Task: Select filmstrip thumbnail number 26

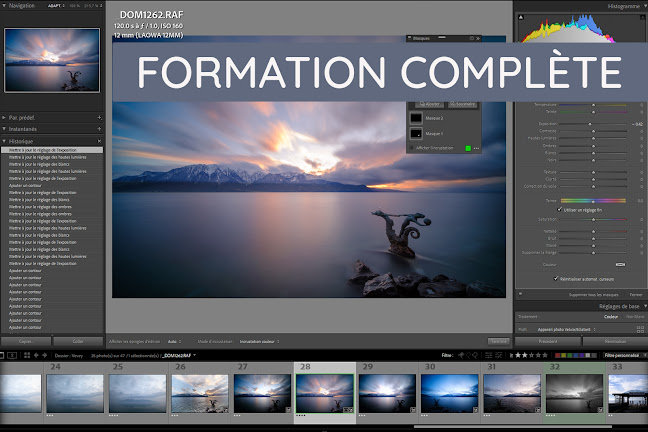Action: pos(200,393)
